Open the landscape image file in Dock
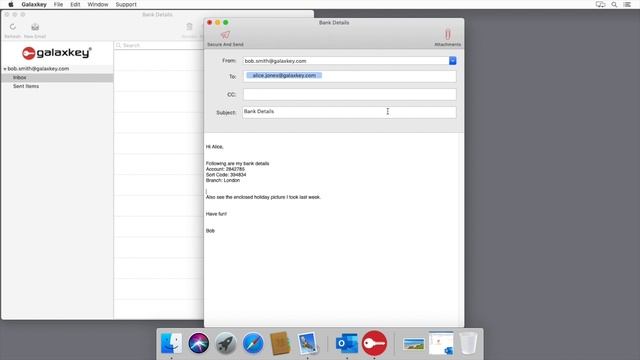The width and height of the screenshot is (640, 360). 414,344
